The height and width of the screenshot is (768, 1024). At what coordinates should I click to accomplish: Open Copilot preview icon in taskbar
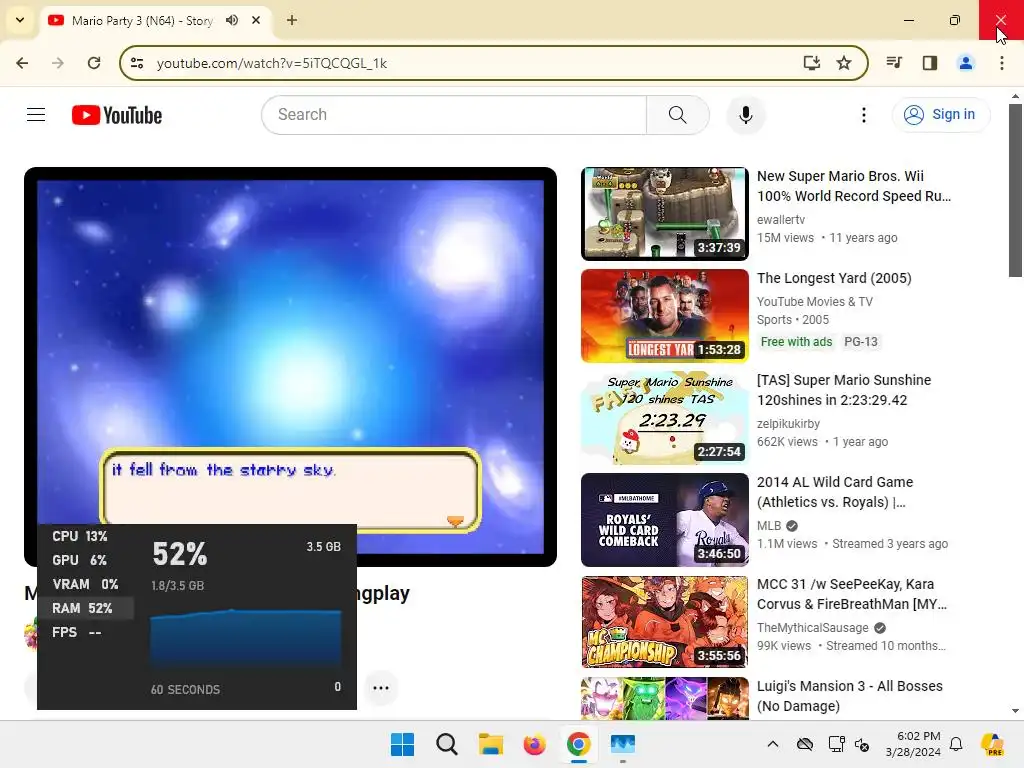point(993,744)
